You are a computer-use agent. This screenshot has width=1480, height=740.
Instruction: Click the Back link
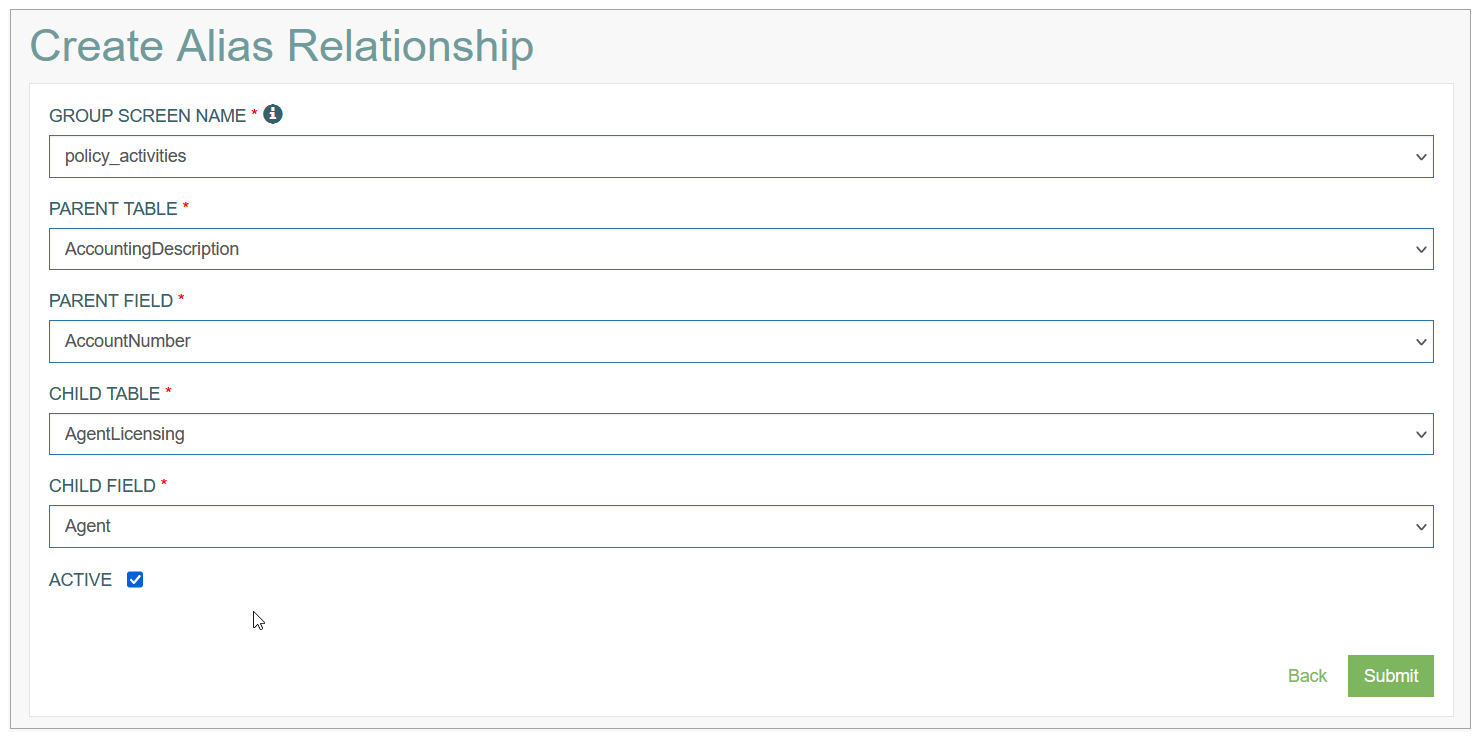click(1307, 676)
